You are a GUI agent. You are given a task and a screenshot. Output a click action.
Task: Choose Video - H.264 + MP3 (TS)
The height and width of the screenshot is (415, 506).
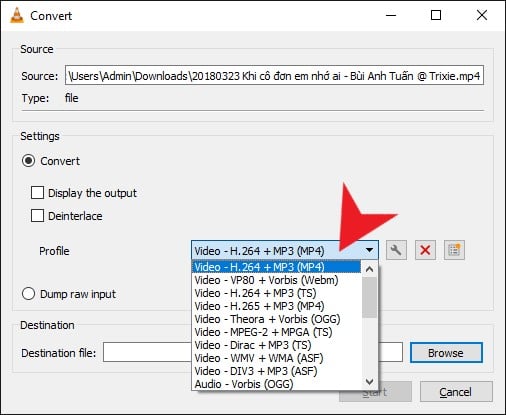[277, 293]
